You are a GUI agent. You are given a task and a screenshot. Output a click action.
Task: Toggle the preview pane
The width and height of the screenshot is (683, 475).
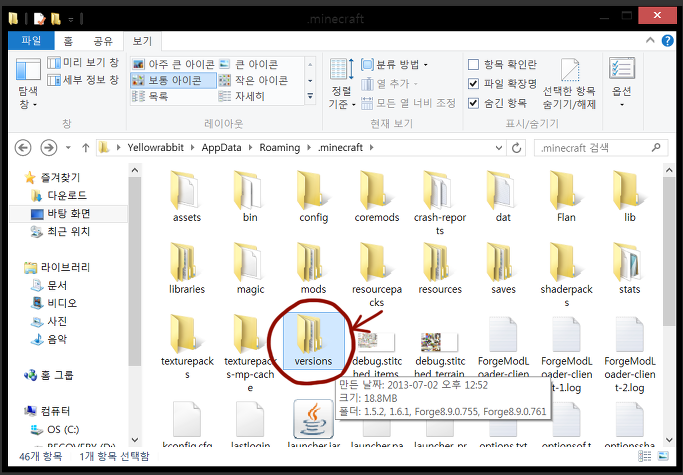83,63
